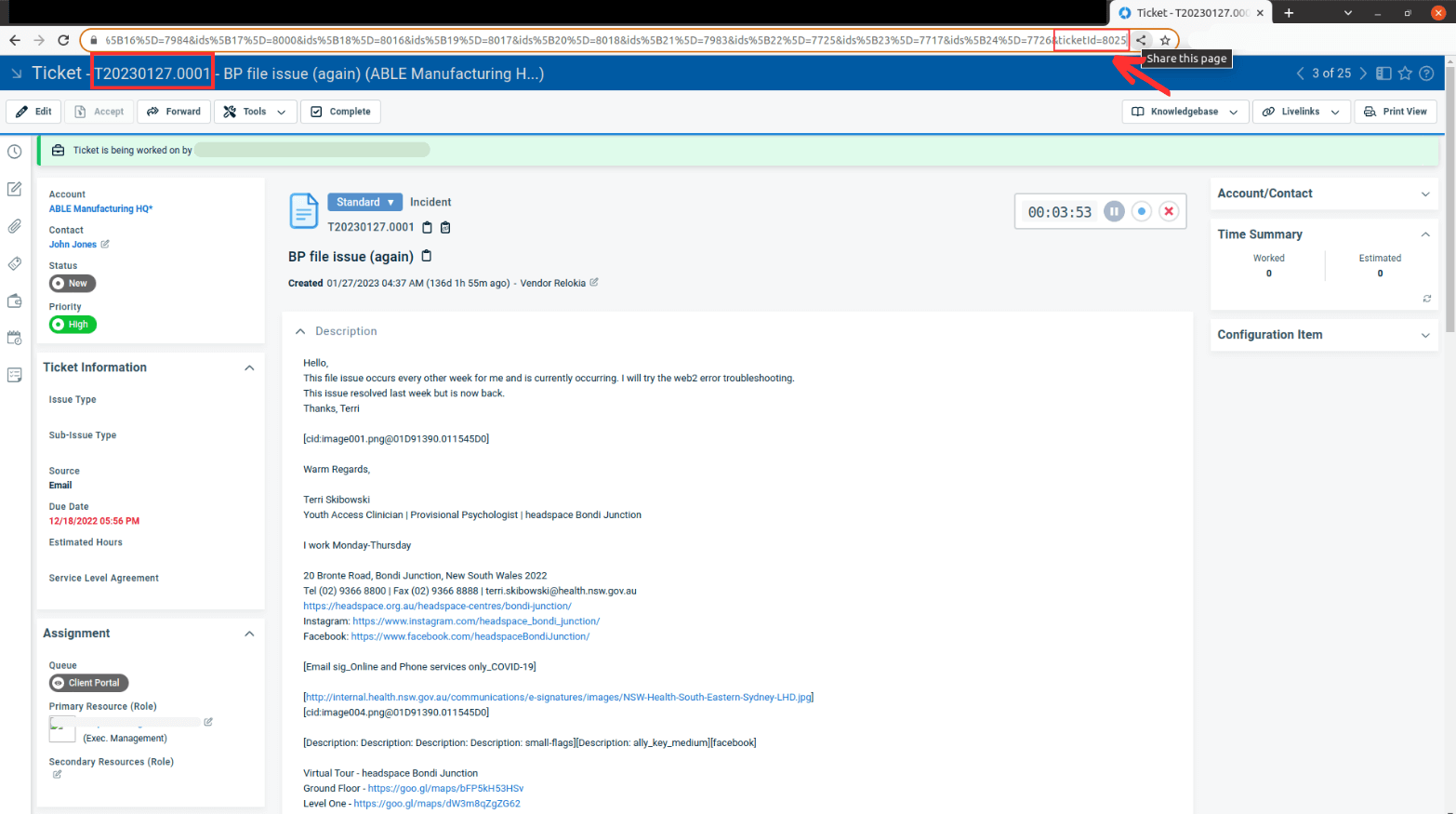Click the blue record button on timer
The height and width of the screenshot is (814, 1456).
(1142, 211)
